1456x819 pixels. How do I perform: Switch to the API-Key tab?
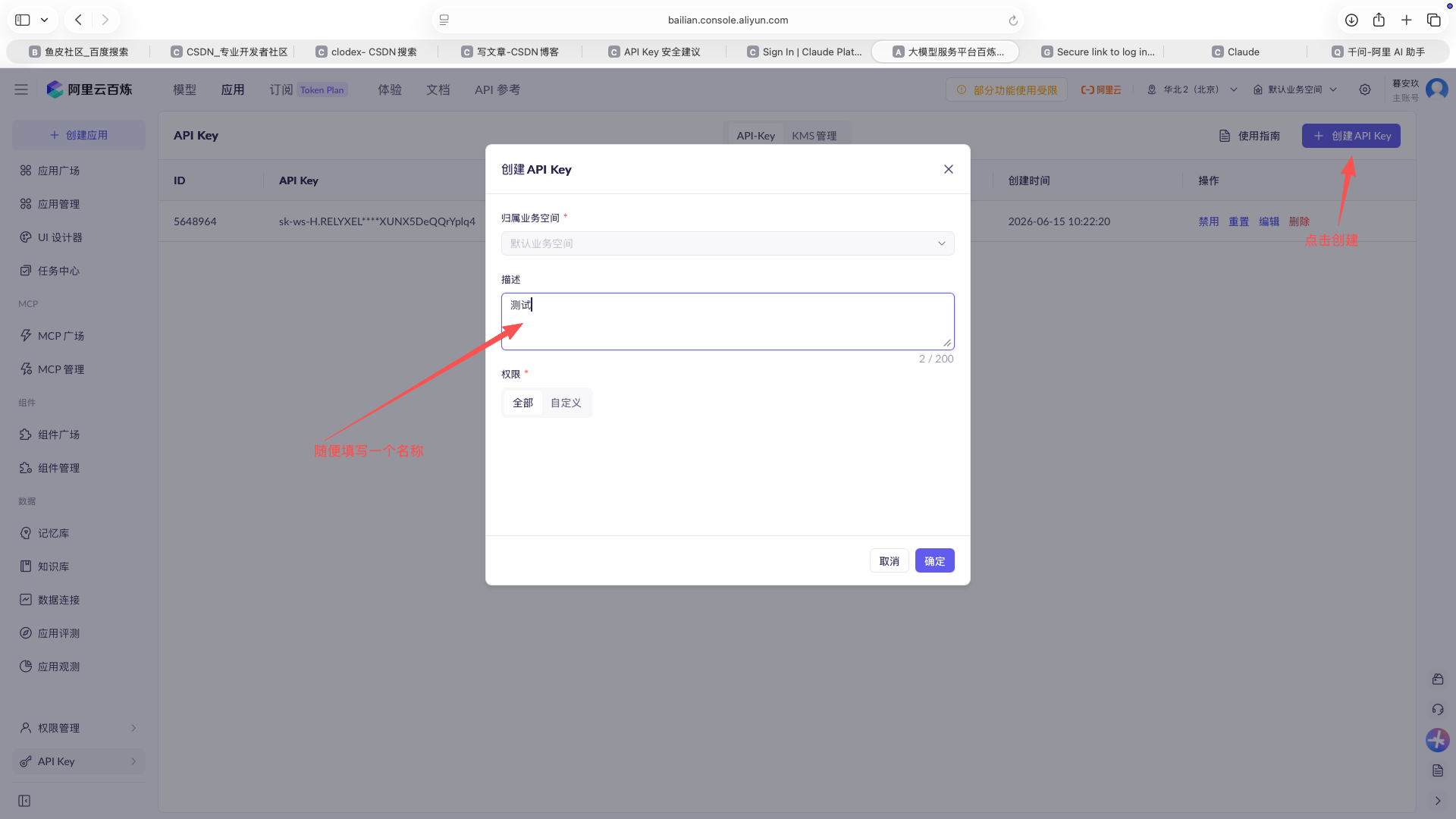tap(755, 136)
